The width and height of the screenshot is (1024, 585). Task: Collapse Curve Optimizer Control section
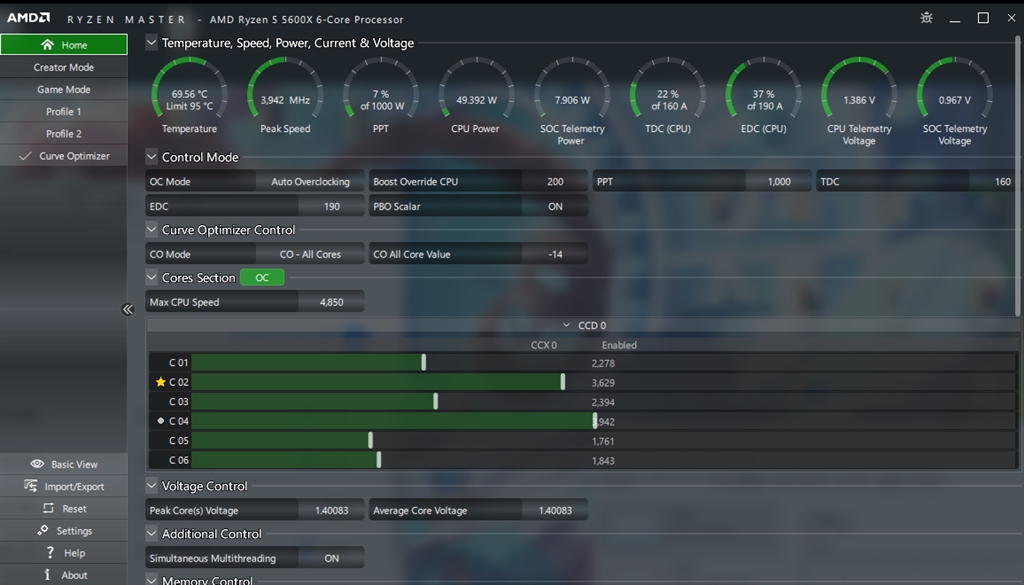pos(152,230)
